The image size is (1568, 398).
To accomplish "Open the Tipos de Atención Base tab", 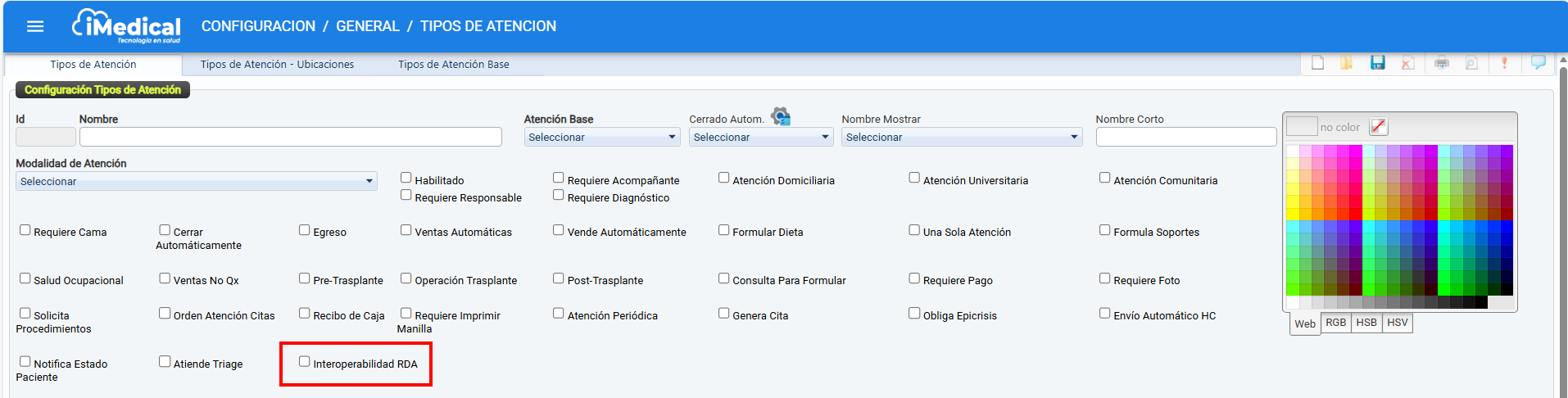I will coord(454,65).
